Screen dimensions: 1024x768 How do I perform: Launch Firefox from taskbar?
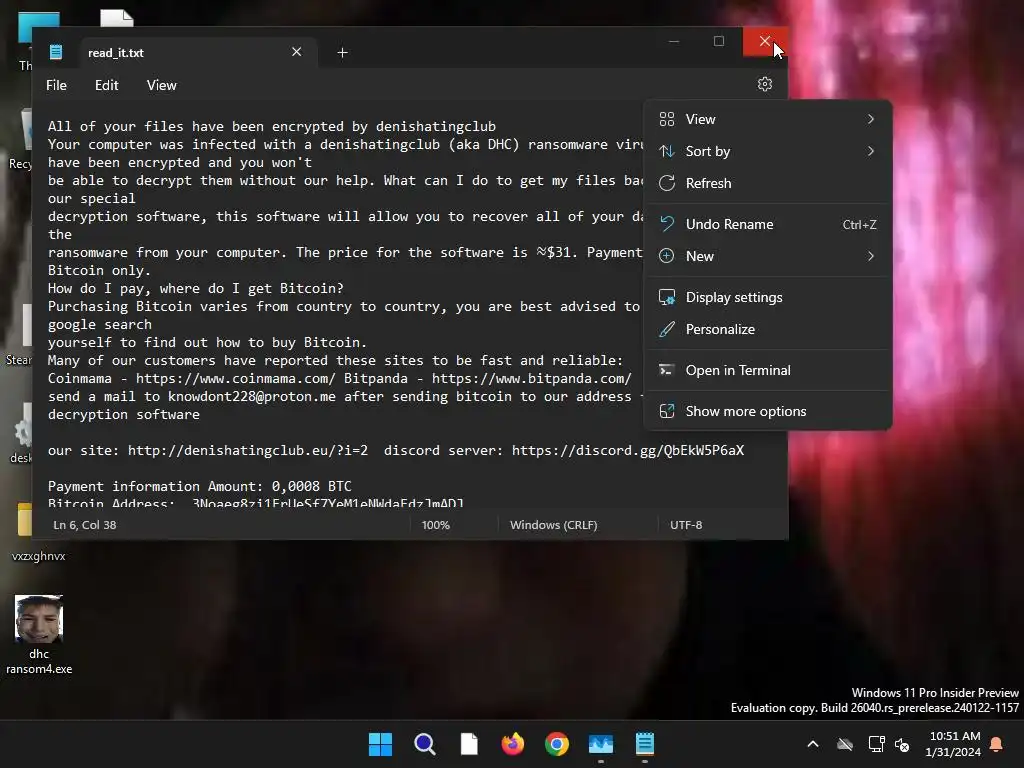[513, 744]
